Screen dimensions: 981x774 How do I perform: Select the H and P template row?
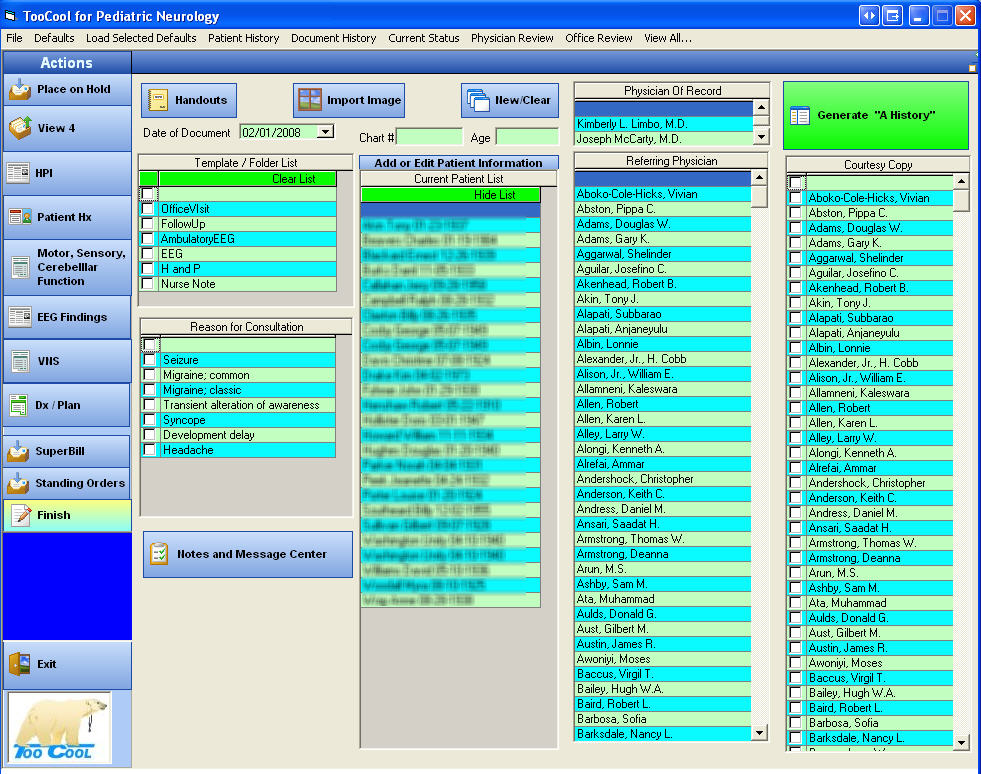point(247,268)
